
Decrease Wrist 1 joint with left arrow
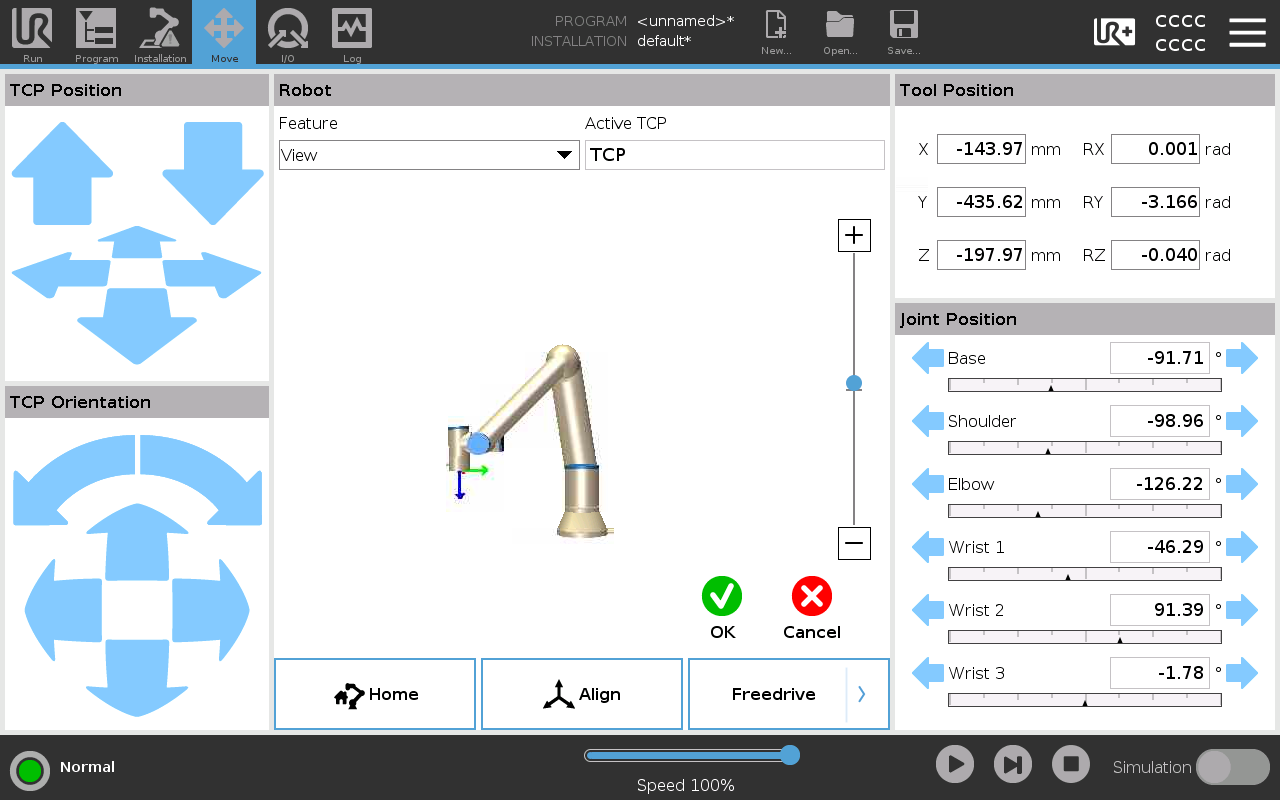tap(928, 547)
